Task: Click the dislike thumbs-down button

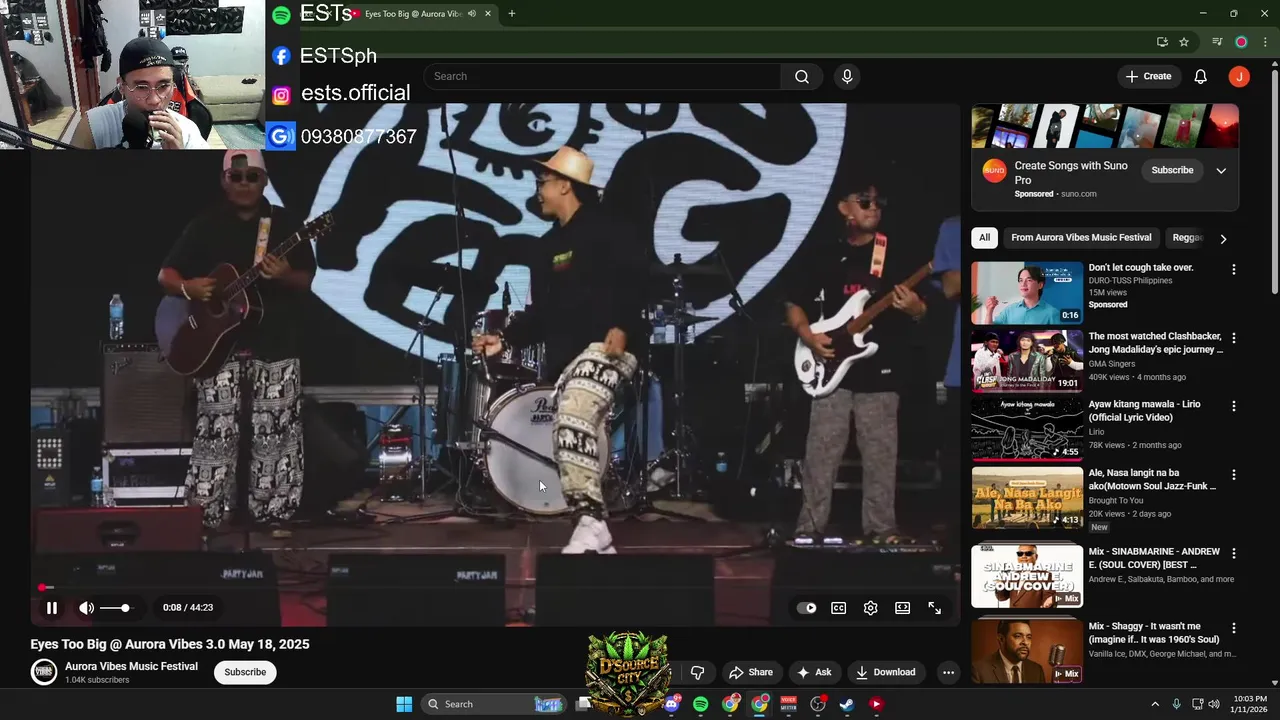Action: point(698,672)
